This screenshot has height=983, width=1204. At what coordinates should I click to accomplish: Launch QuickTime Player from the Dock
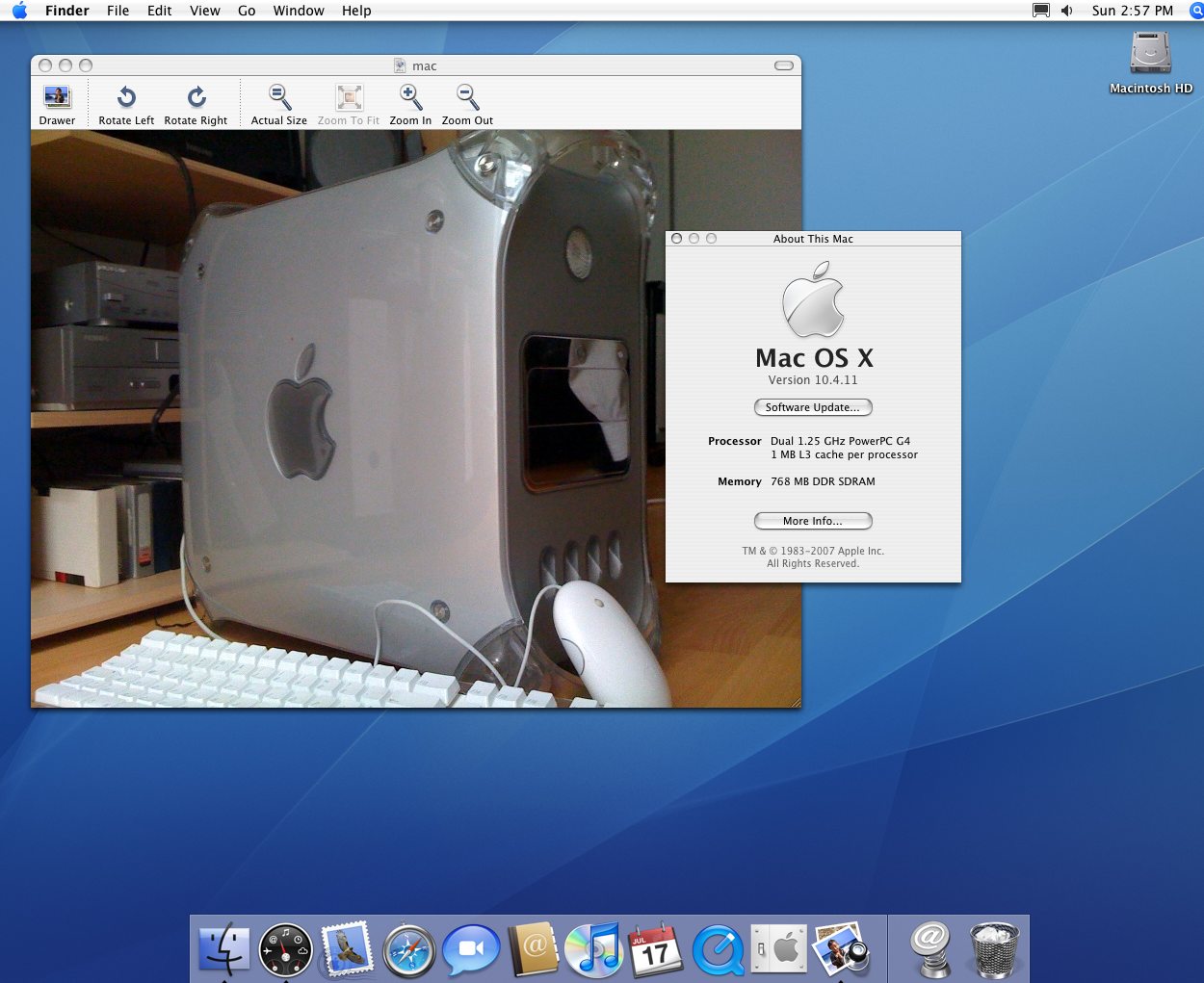(x=718, y=950)
